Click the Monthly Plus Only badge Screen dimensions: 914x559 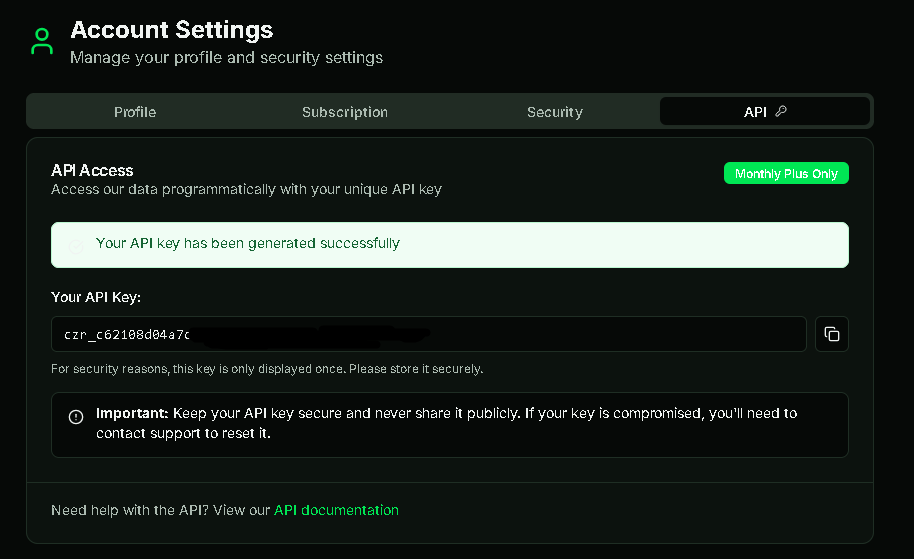click(786, 173)
